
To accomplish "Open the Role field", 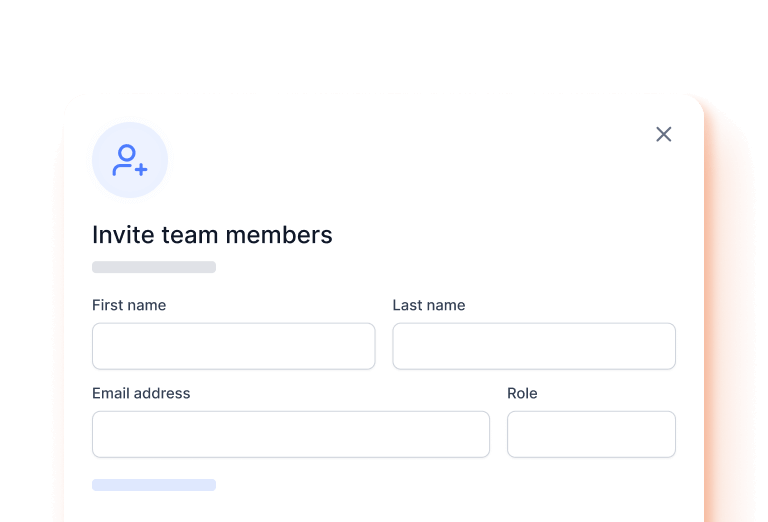I will click(590, 434).
